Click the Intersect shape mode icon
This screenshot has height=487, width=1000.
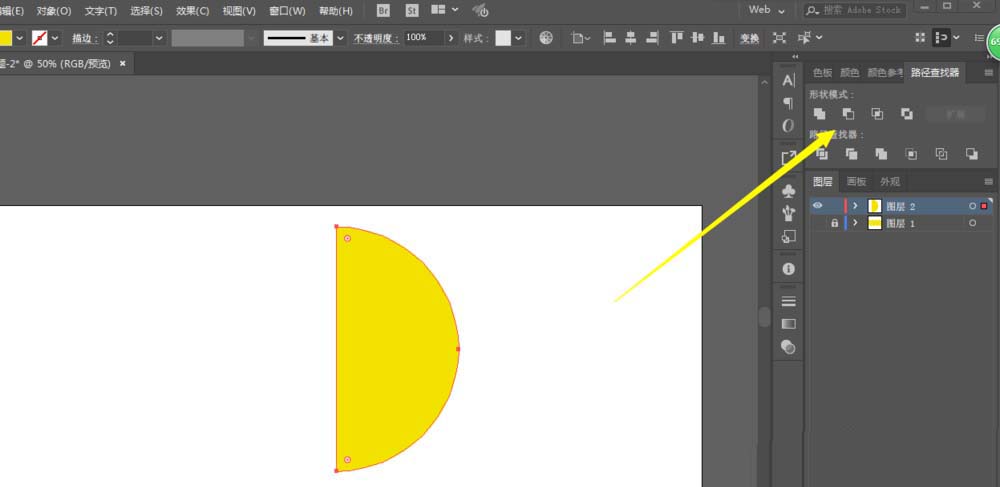click(x=878, y=114)
